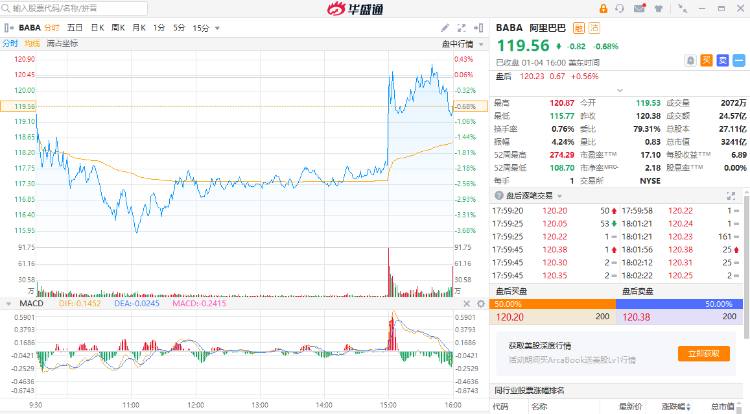Click the 18:02:22 trade tick row
750x414 pixels.
tap(680, 275)
